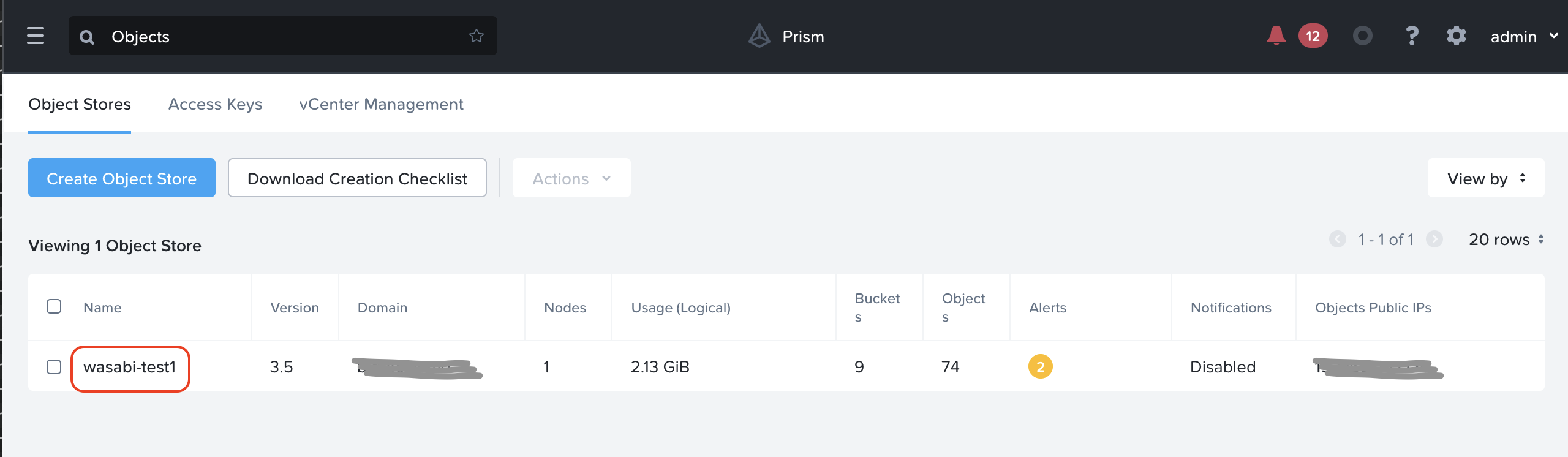This screenshot has height=457, width=1568.
Task: Open the vCenter Management tab
Action: (381, 104)
